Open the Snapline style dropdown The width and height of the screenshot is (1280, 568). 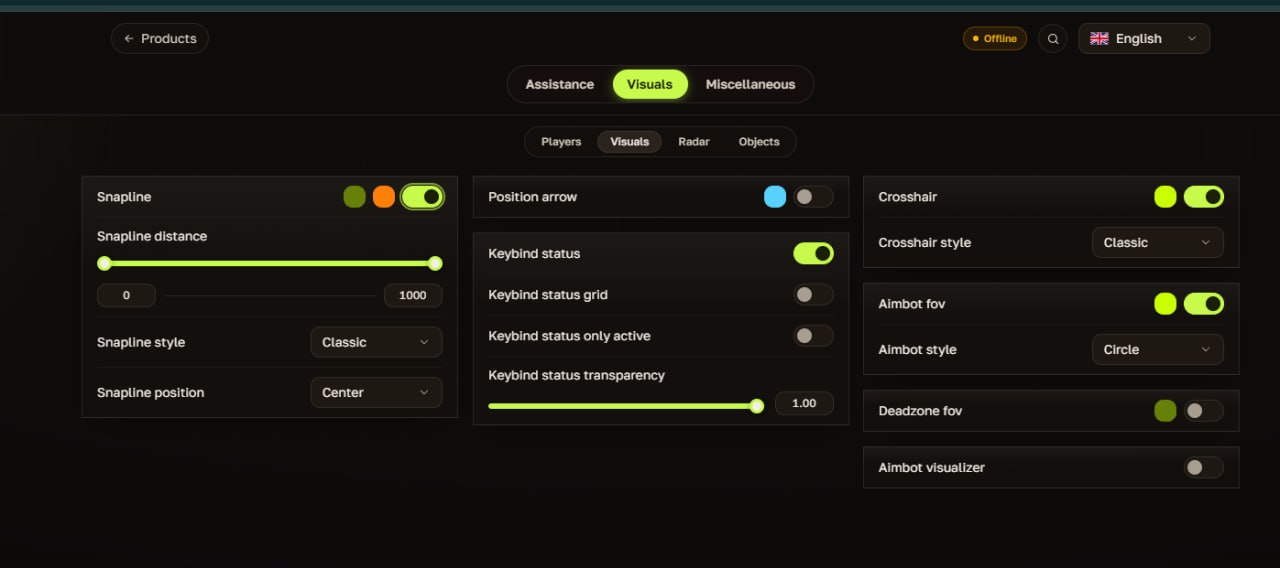pos(376,342)
